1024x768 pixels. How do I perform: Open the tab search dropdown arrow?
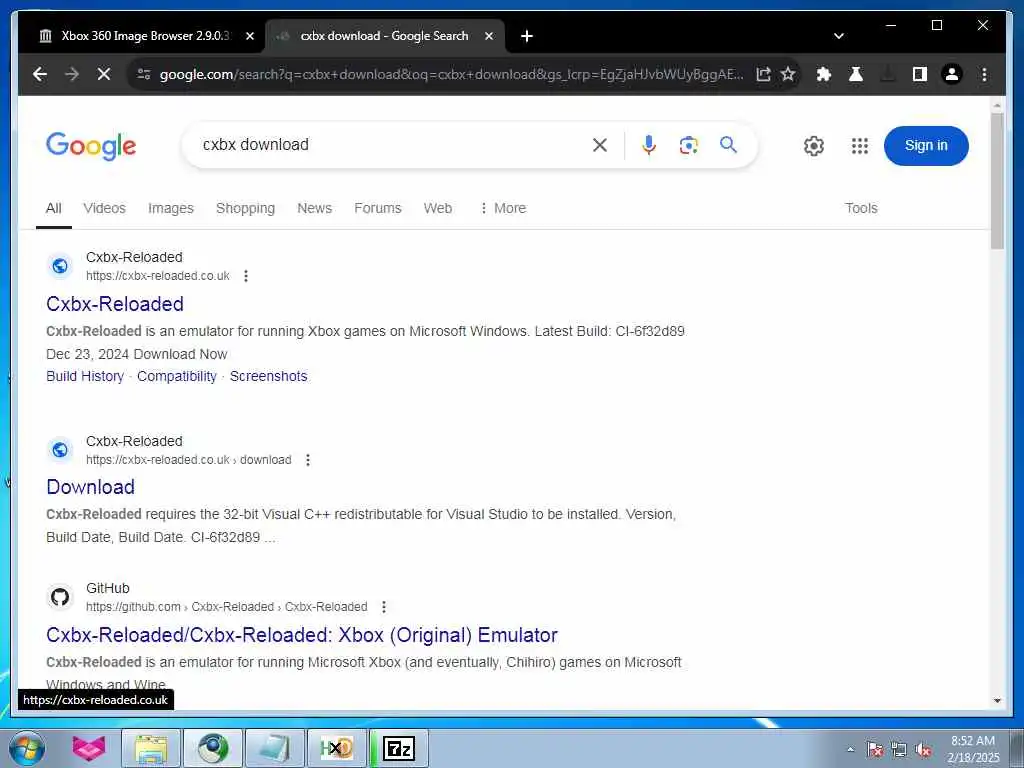(x=839, y=36)
